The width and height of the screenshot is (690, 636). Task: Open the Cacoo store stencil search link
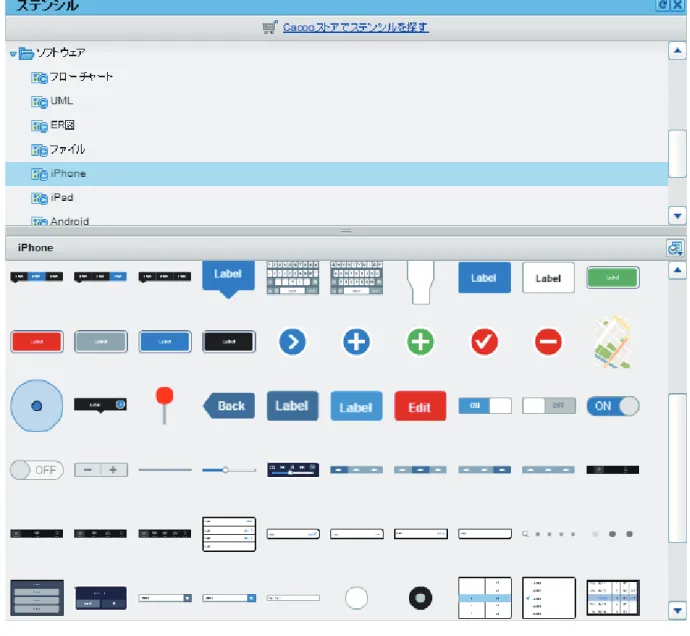(x=356, y=27)
